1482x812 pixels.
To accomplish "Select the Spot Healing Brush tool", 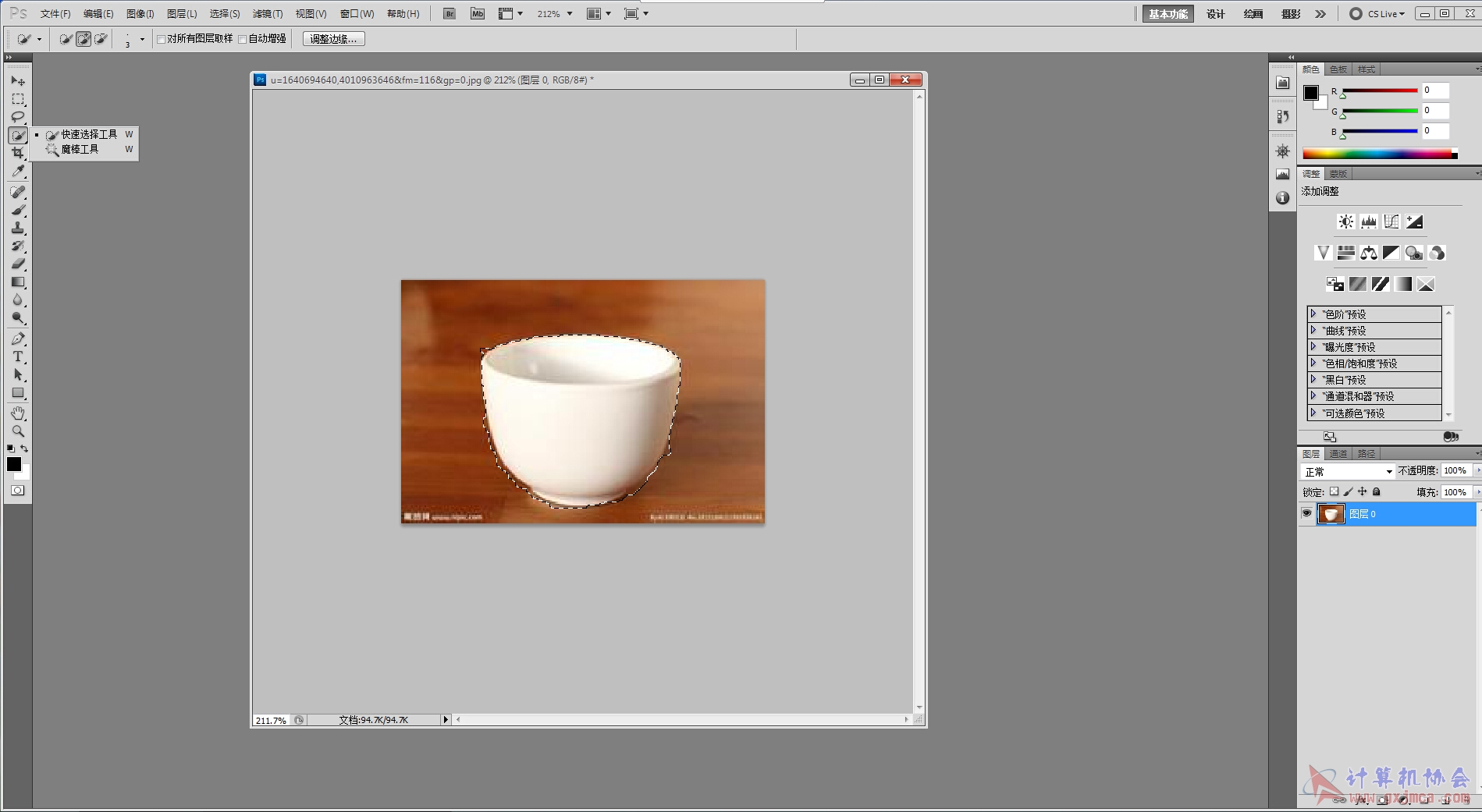I will point(18,192).
